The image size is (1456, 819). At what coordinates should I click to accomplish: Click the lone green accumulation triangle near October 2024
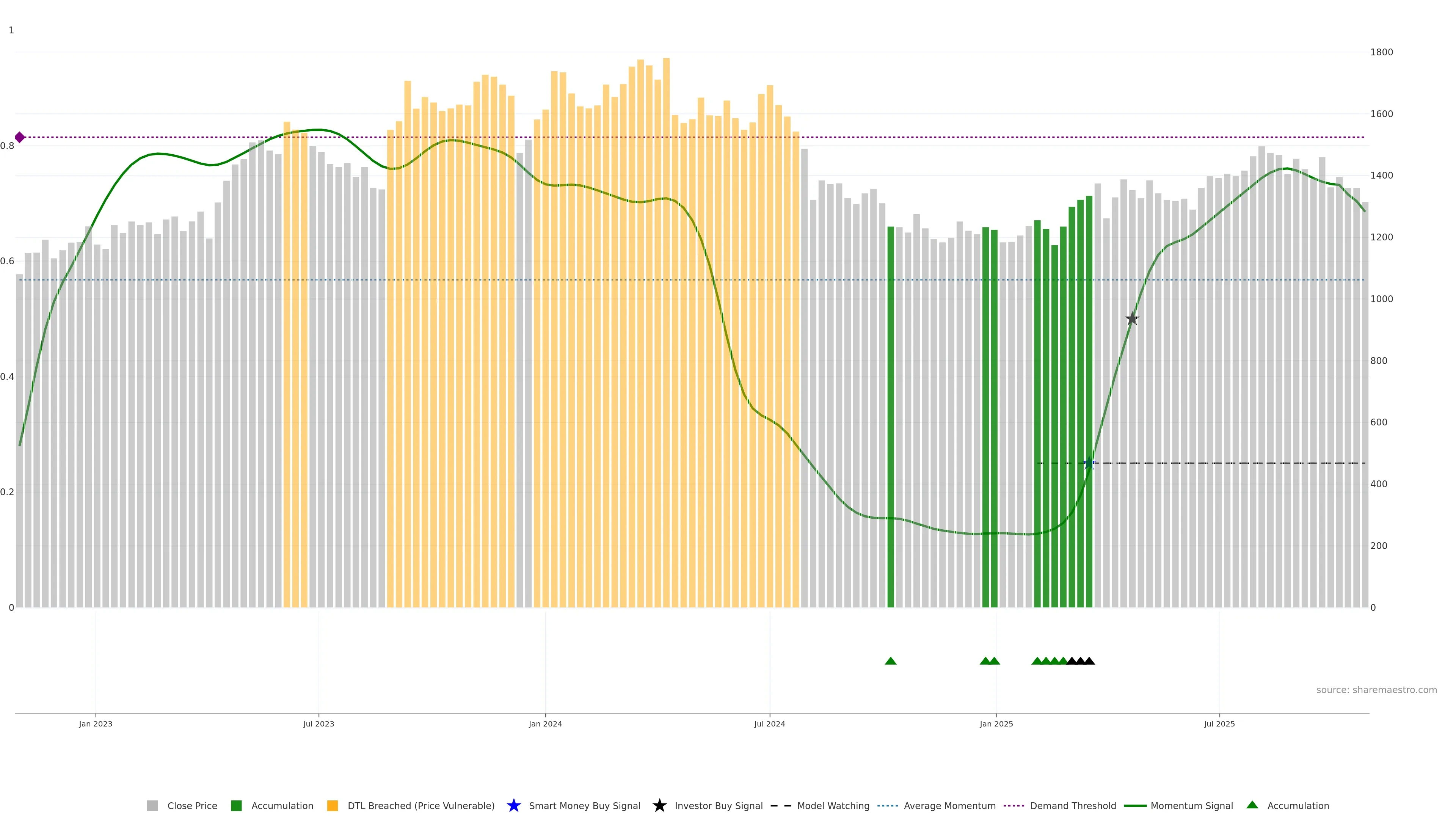point(890,661)
